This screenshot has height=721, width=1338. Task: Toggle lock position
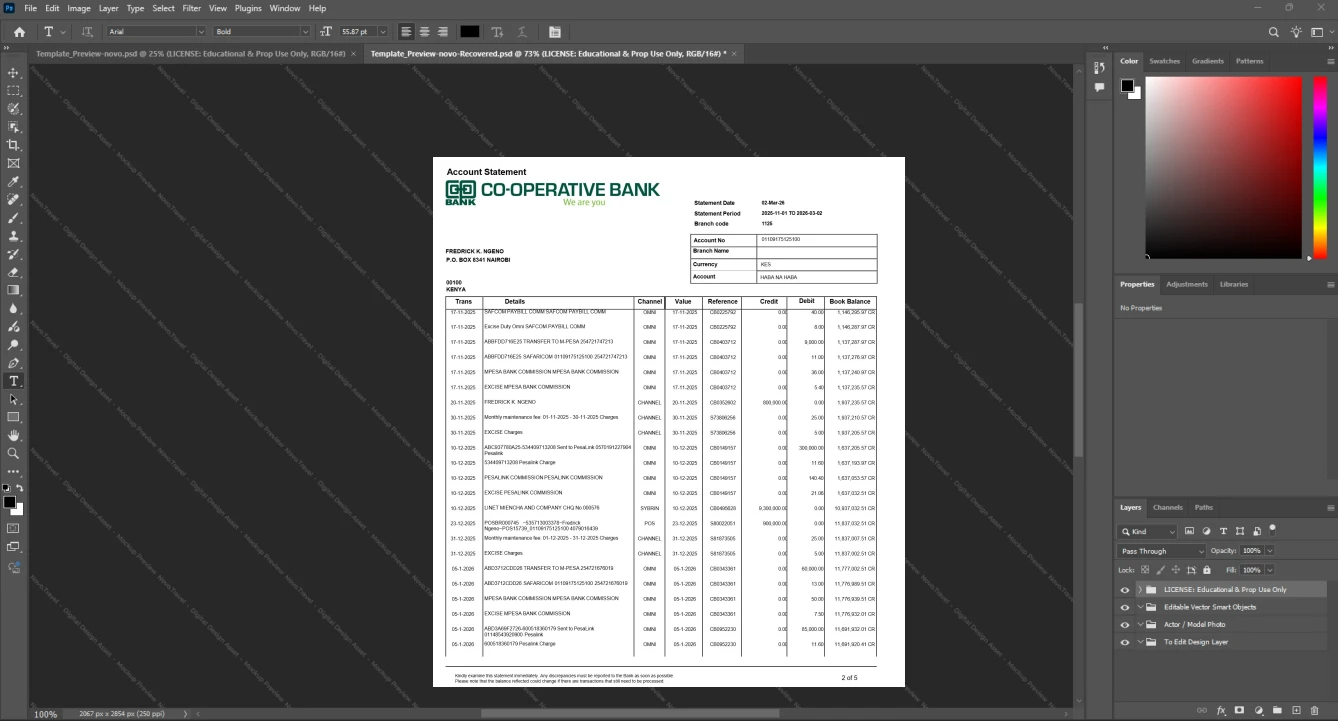pos(1176,569)
